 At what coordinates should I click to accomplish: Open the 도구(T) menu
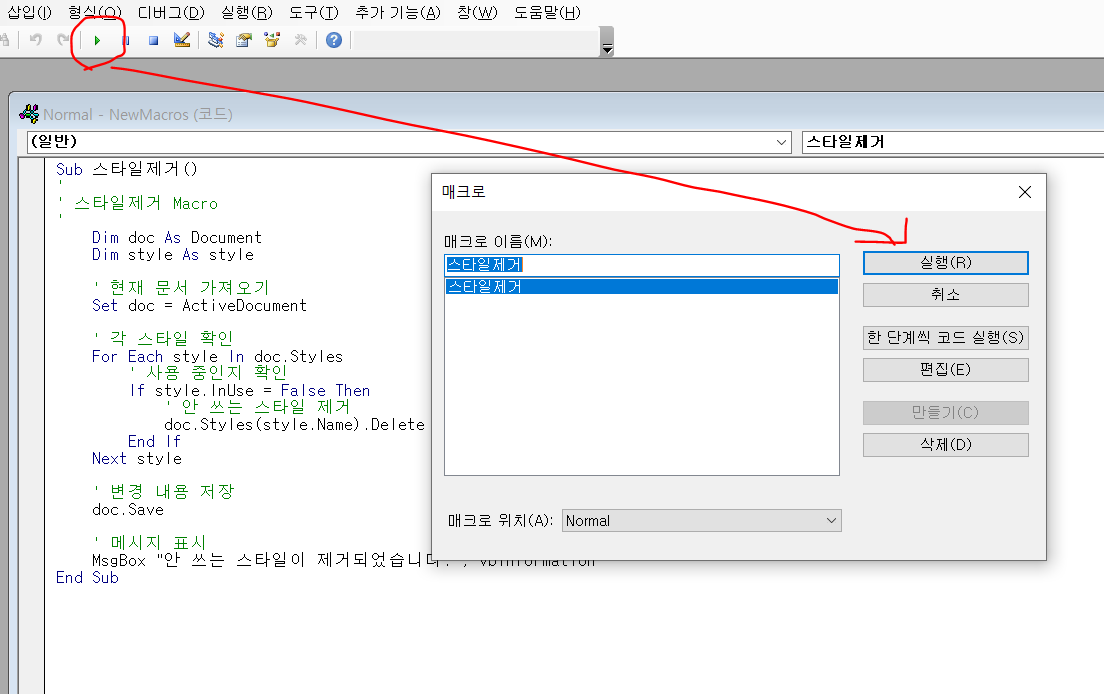tap(313, 13)
